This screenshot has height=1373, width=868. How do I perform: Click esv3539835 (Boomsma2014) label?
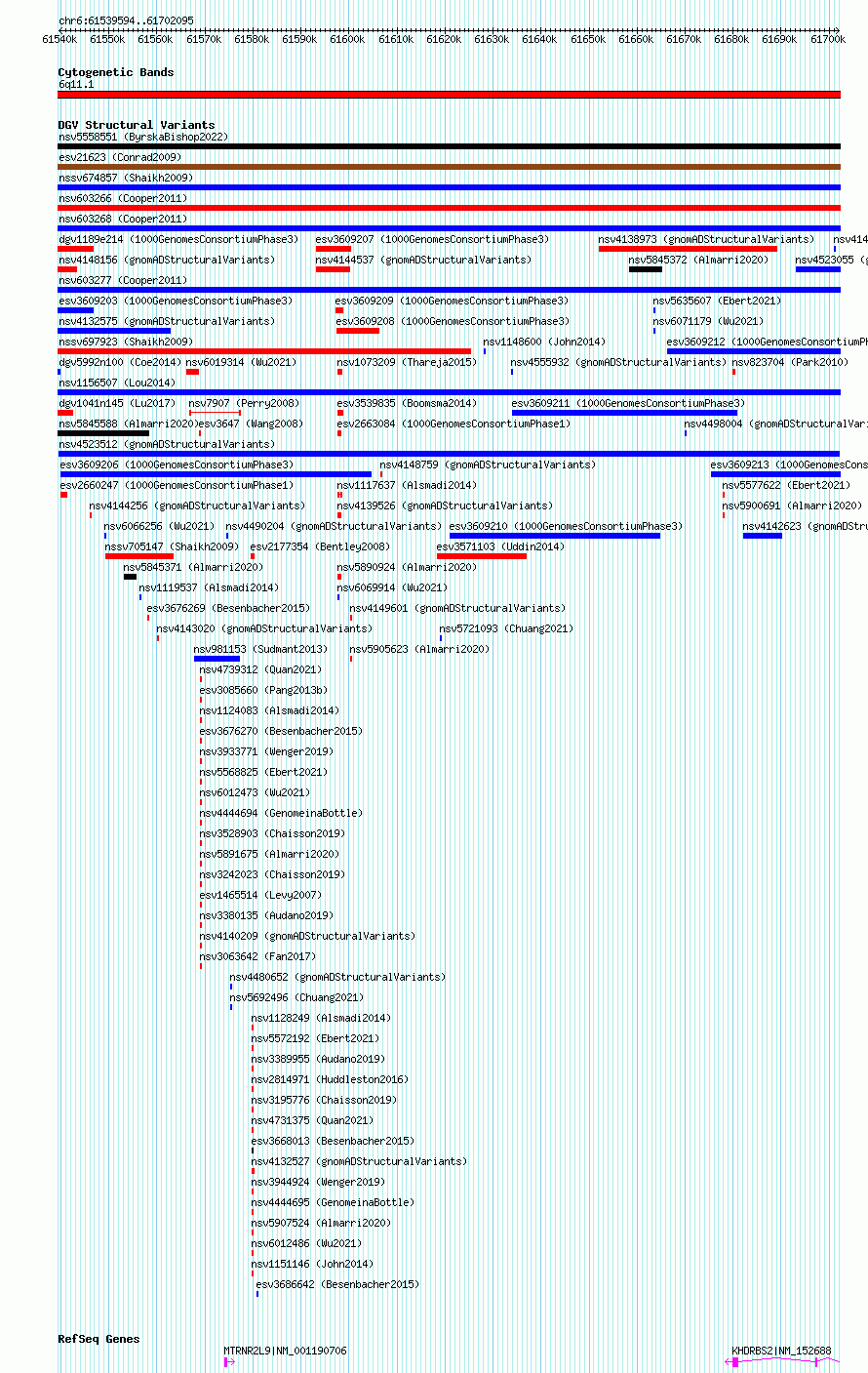407,403
